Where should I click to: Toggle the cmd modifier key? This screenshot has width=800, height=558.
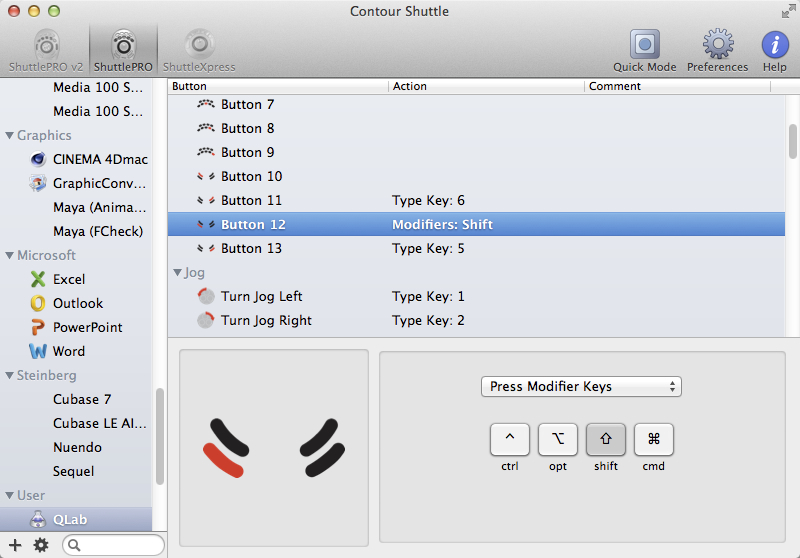click(654, 439)
